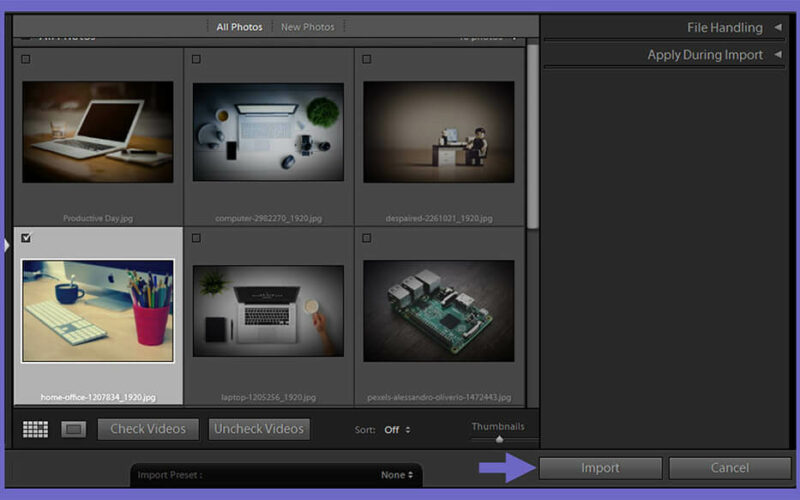Image resolution: width=800 pixels, height=500 pixels.
Task: Click the Import button
Action: 600,468
